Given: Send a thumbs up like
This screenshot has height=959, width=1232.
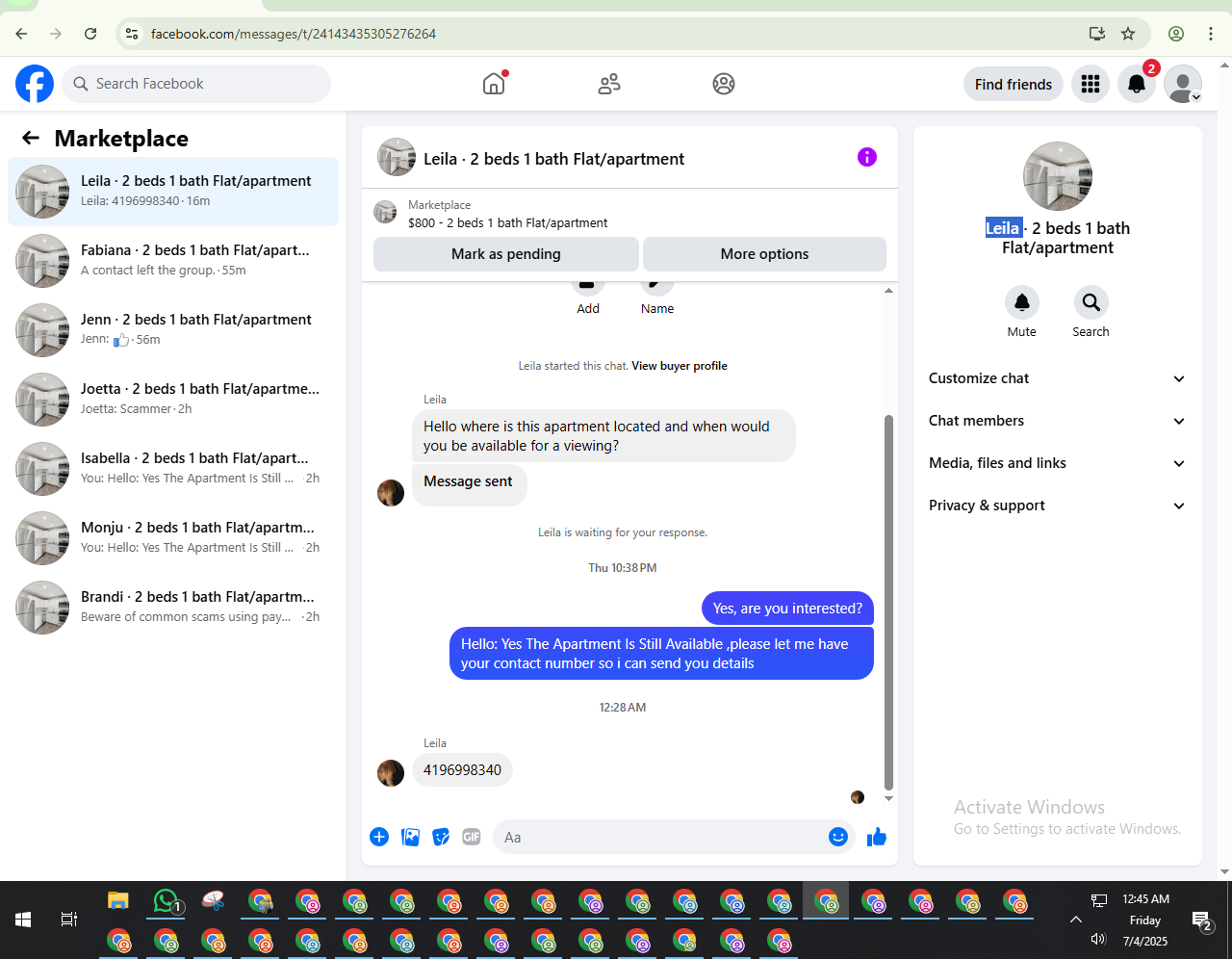Looking at the screenshot, I should tap(877, 837).
